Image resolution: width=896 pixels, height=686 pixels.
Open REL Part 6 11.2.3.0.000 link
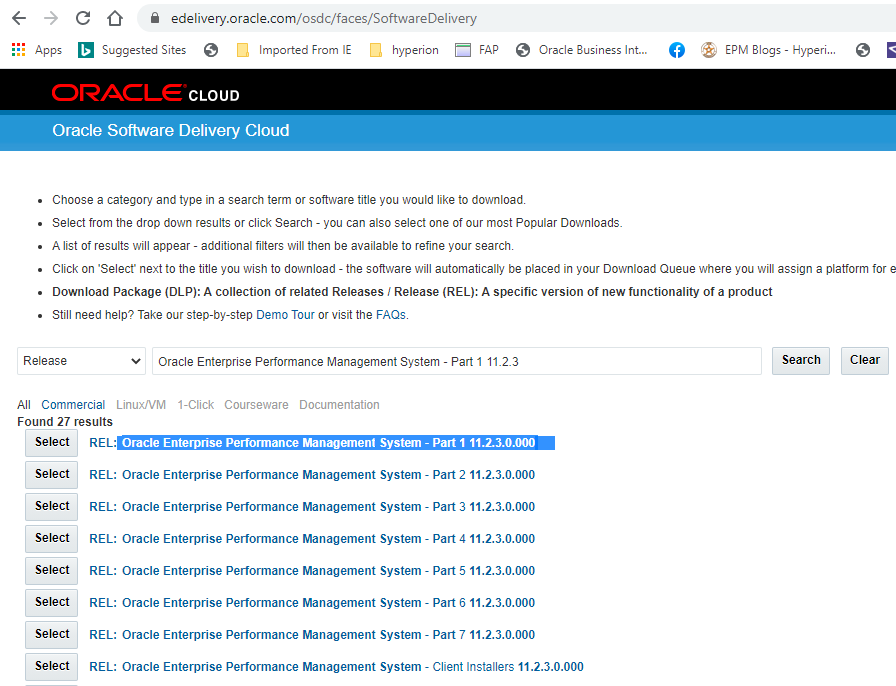(312, 603)
